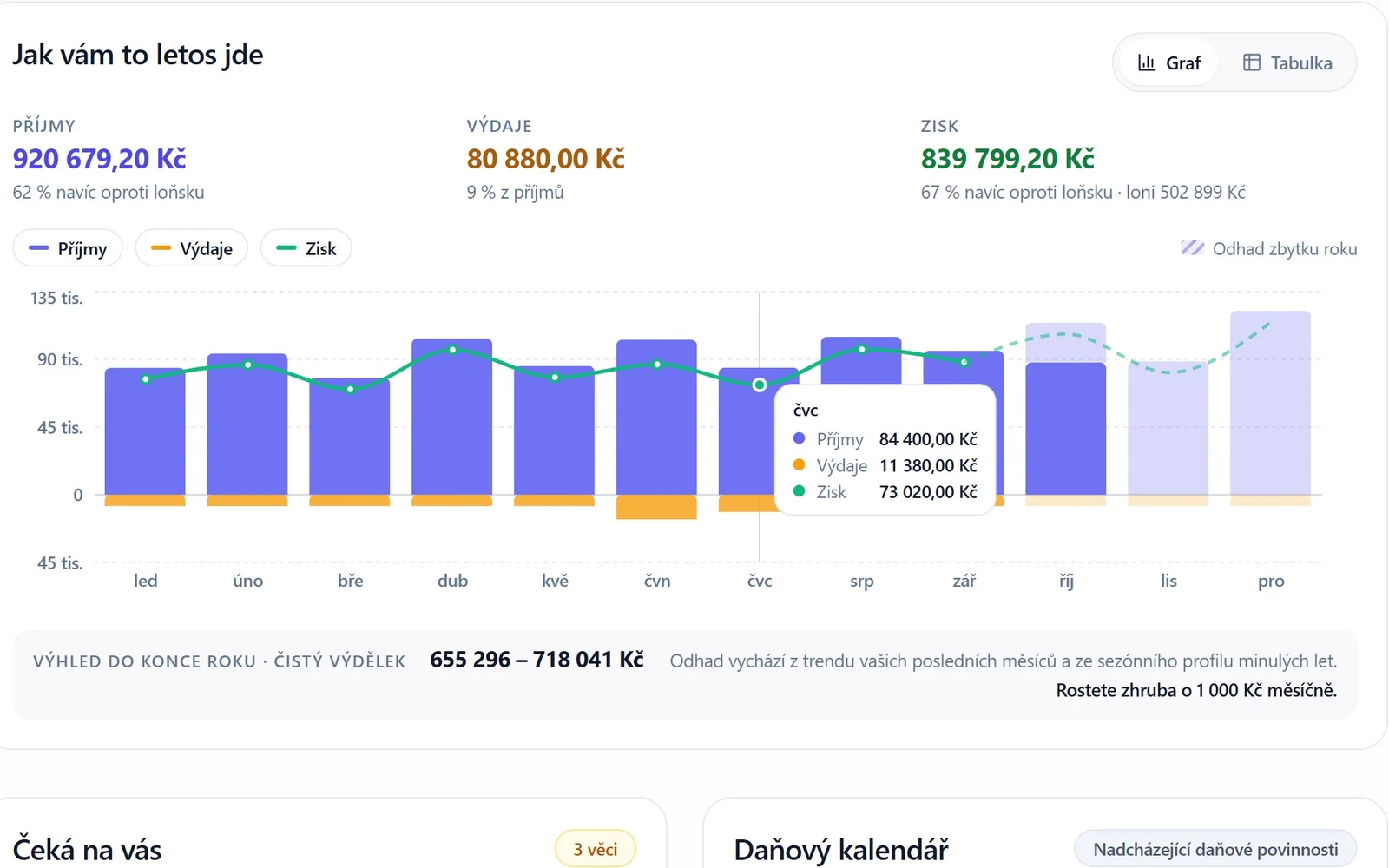Click the 80 880,00 Kč expenses total

click(546, 159)
